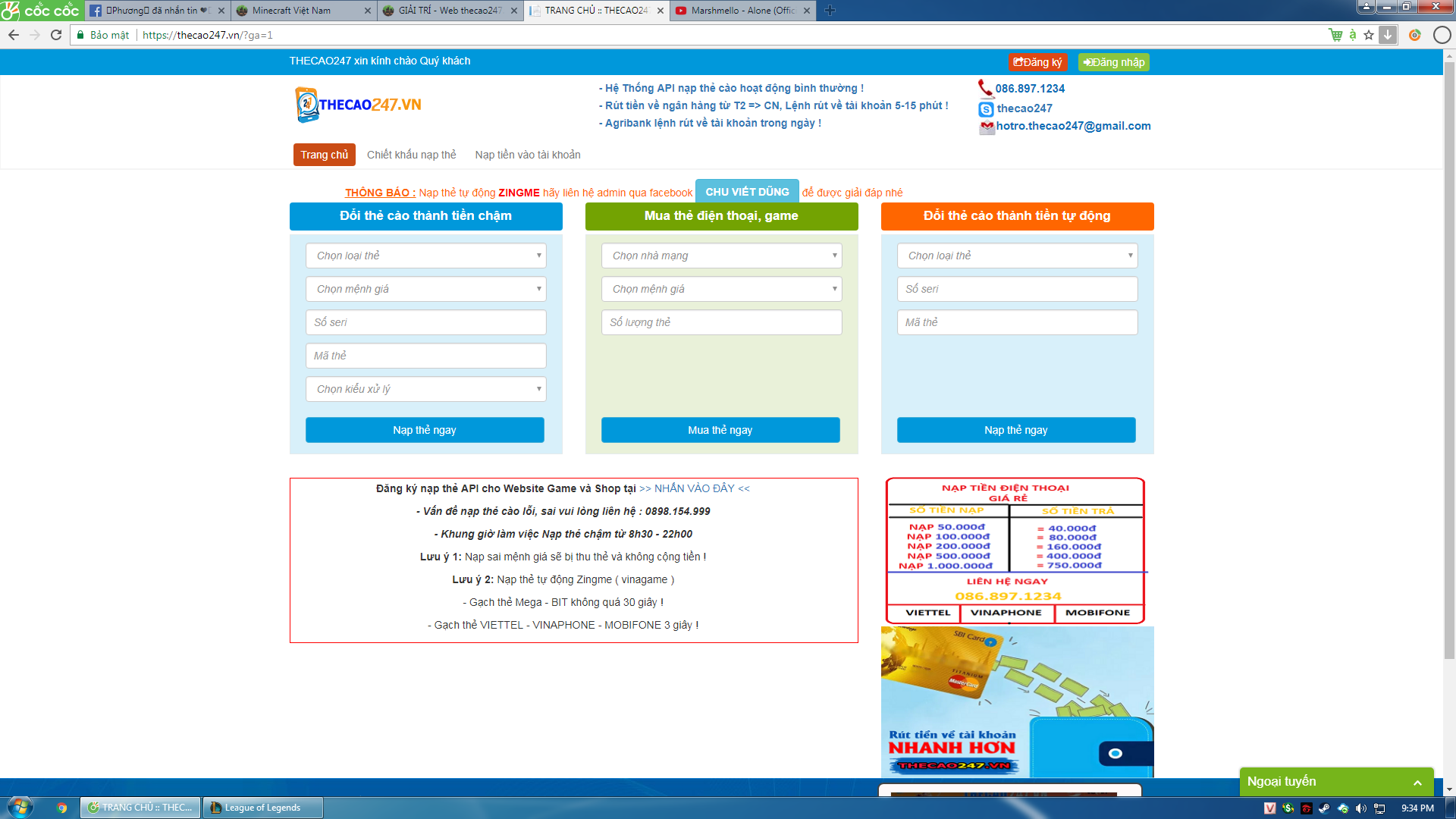Screen dimensions: 1456x819
Task: Click the download arrow icon in toolbar
Action: (1388, 35)
